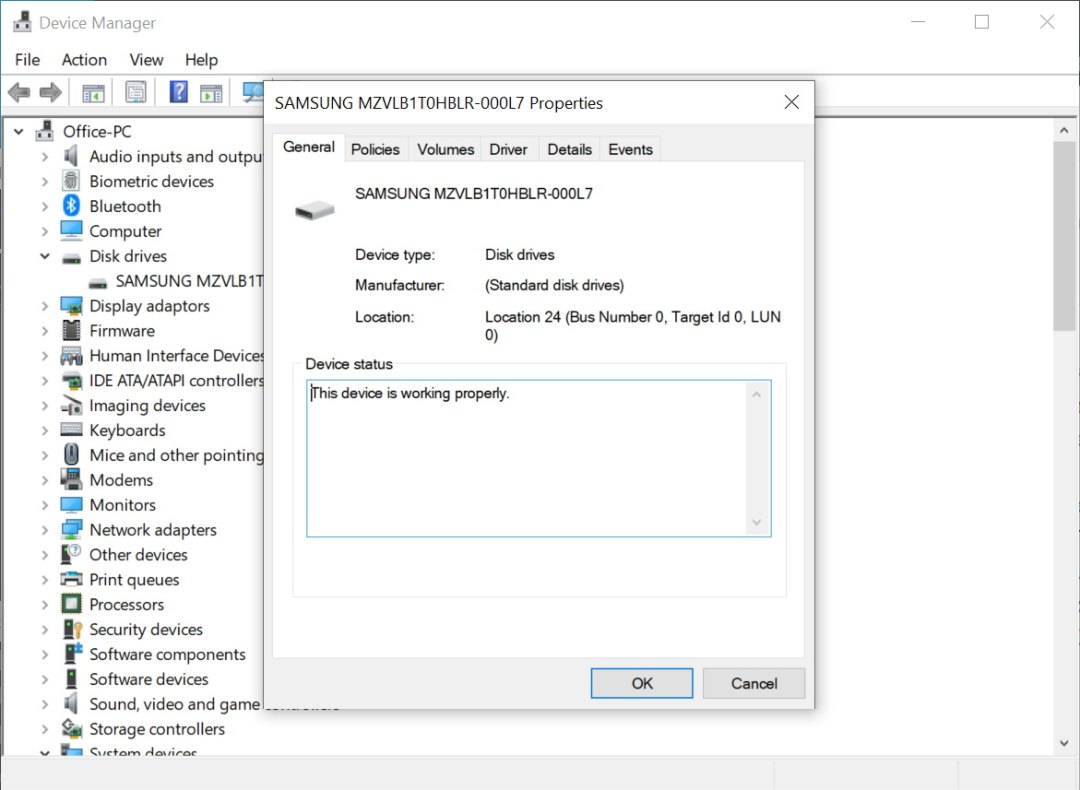Viewport: 1080px width, 790px height.
Task: Open the Help menu
Action: click(x=201, y=60)
